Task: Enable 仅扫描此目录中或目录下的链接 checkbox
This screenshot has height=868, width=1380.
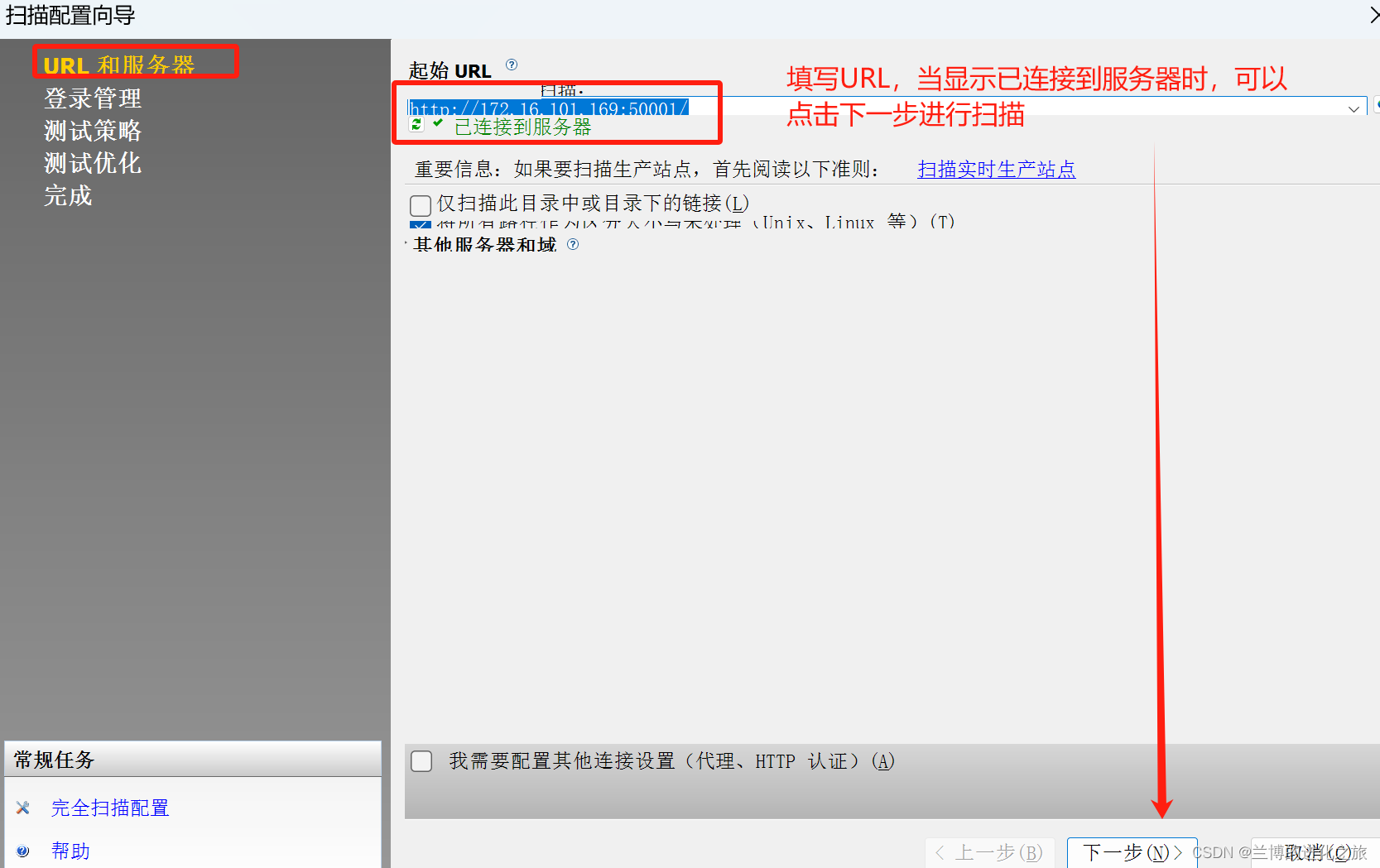Action: (421, 205)
